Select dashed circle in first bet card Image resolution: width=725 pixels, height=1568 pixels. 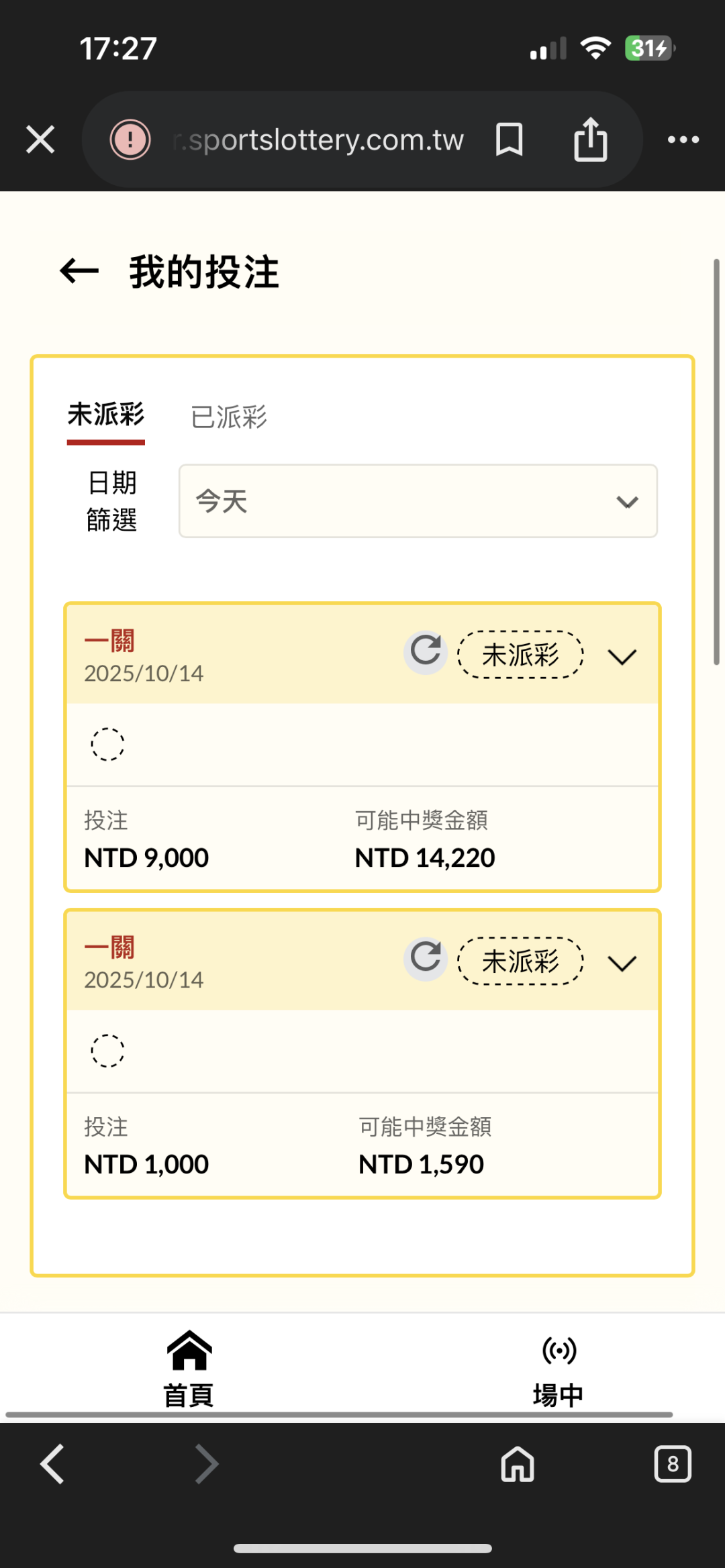click(107, 744)
